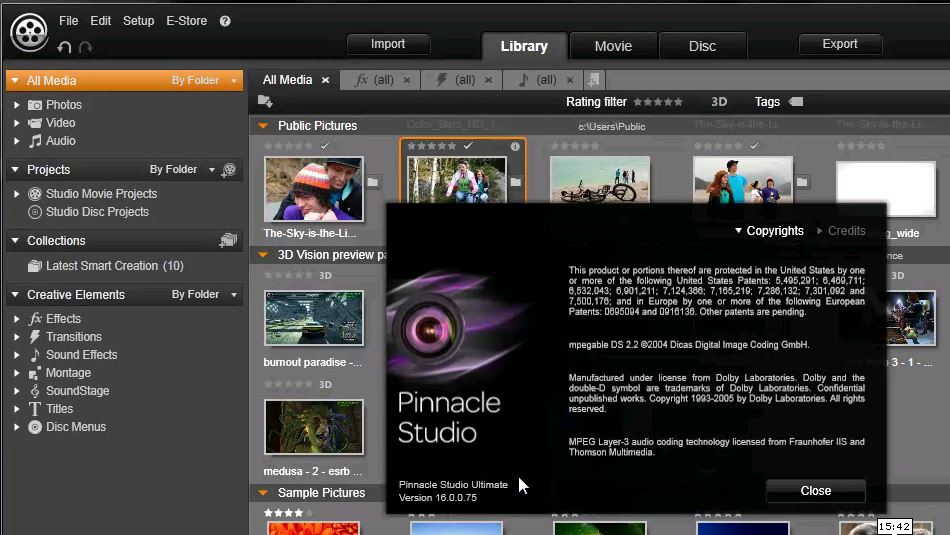Select the beach bicycle thumbnail

tap(600, 180)
